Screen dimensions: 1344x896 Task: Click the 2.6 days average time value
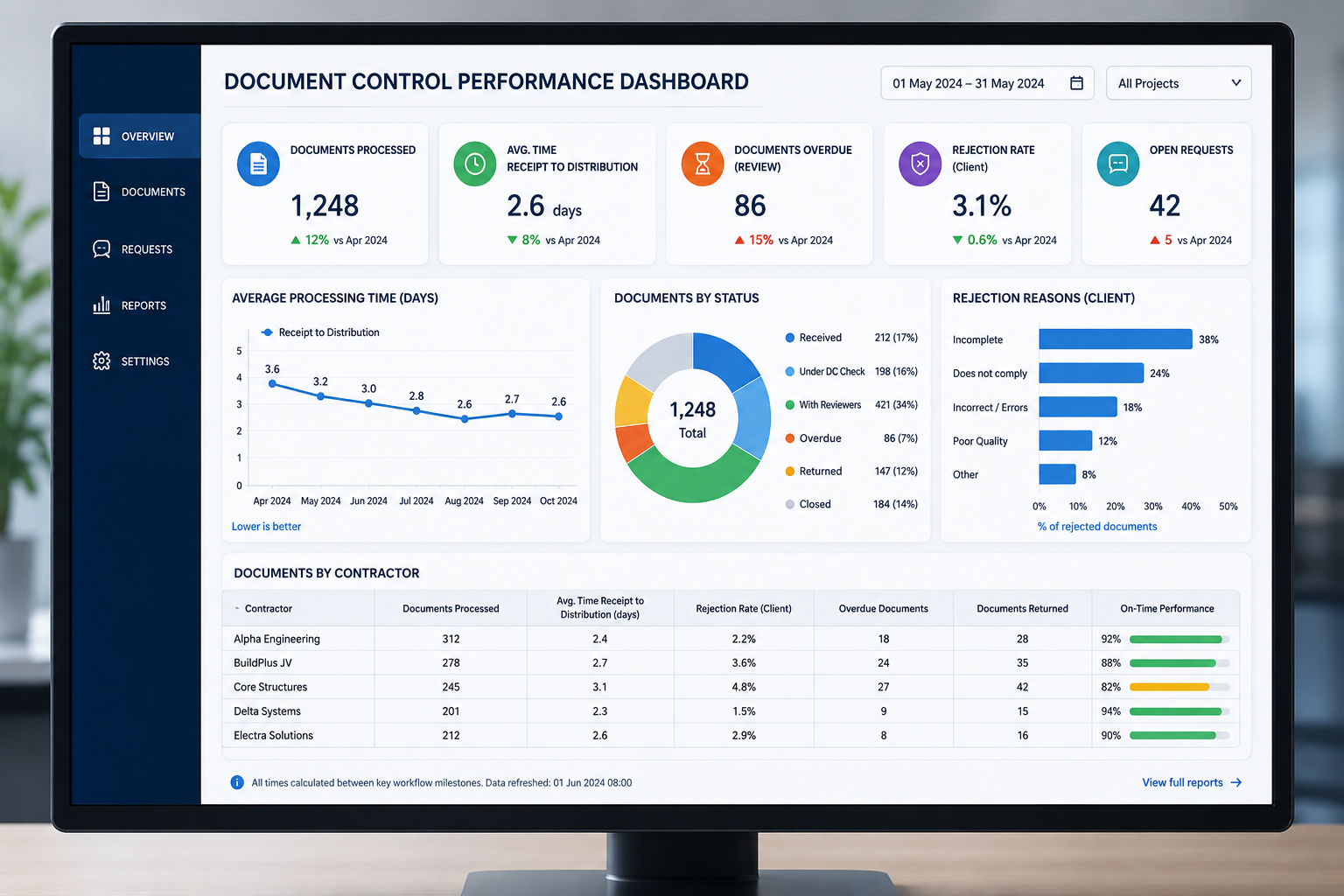click(x=544, y=206)
